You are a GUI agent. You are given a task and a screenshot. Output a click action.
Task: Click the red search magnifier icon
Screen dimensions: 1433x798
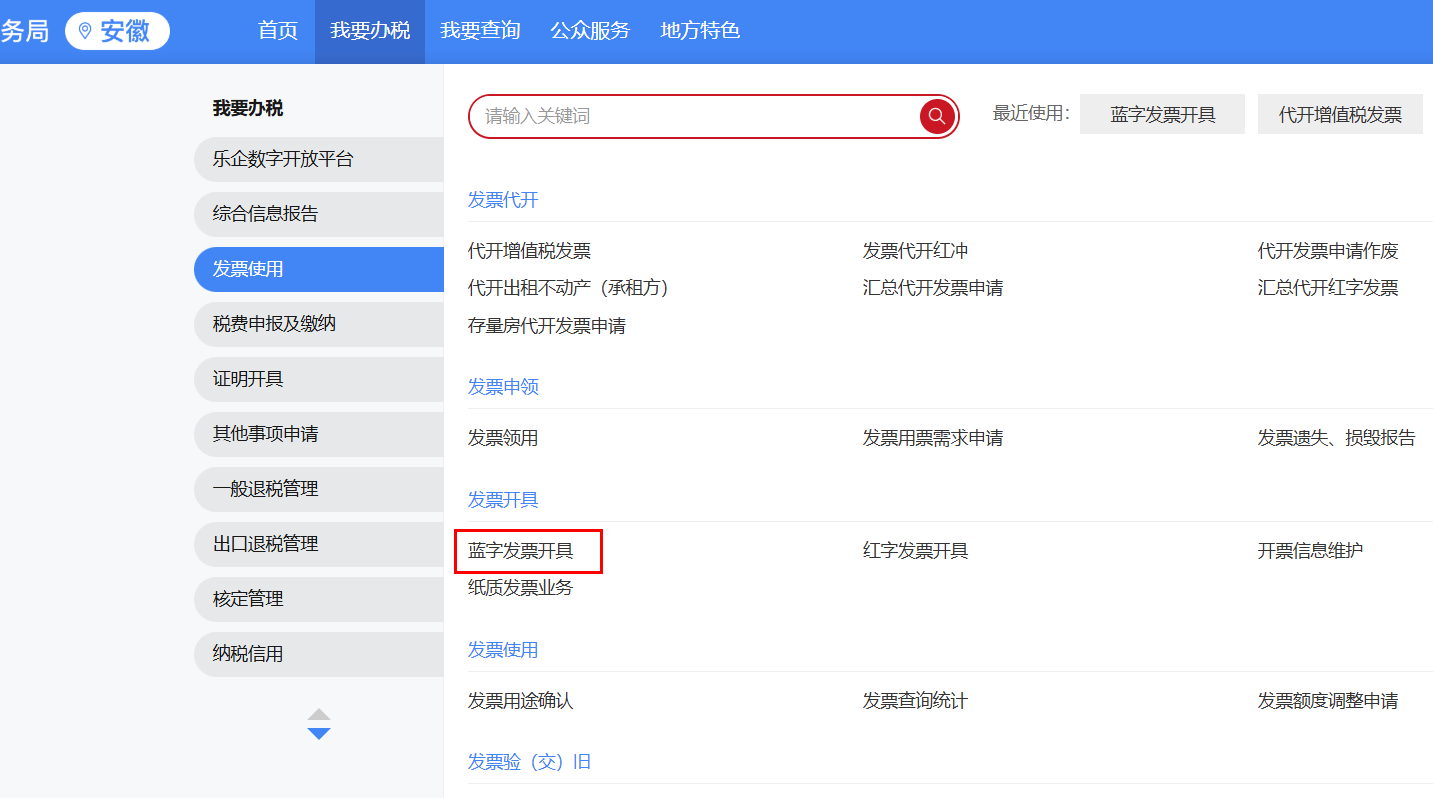pyautogui.click(x=937, y=116)
